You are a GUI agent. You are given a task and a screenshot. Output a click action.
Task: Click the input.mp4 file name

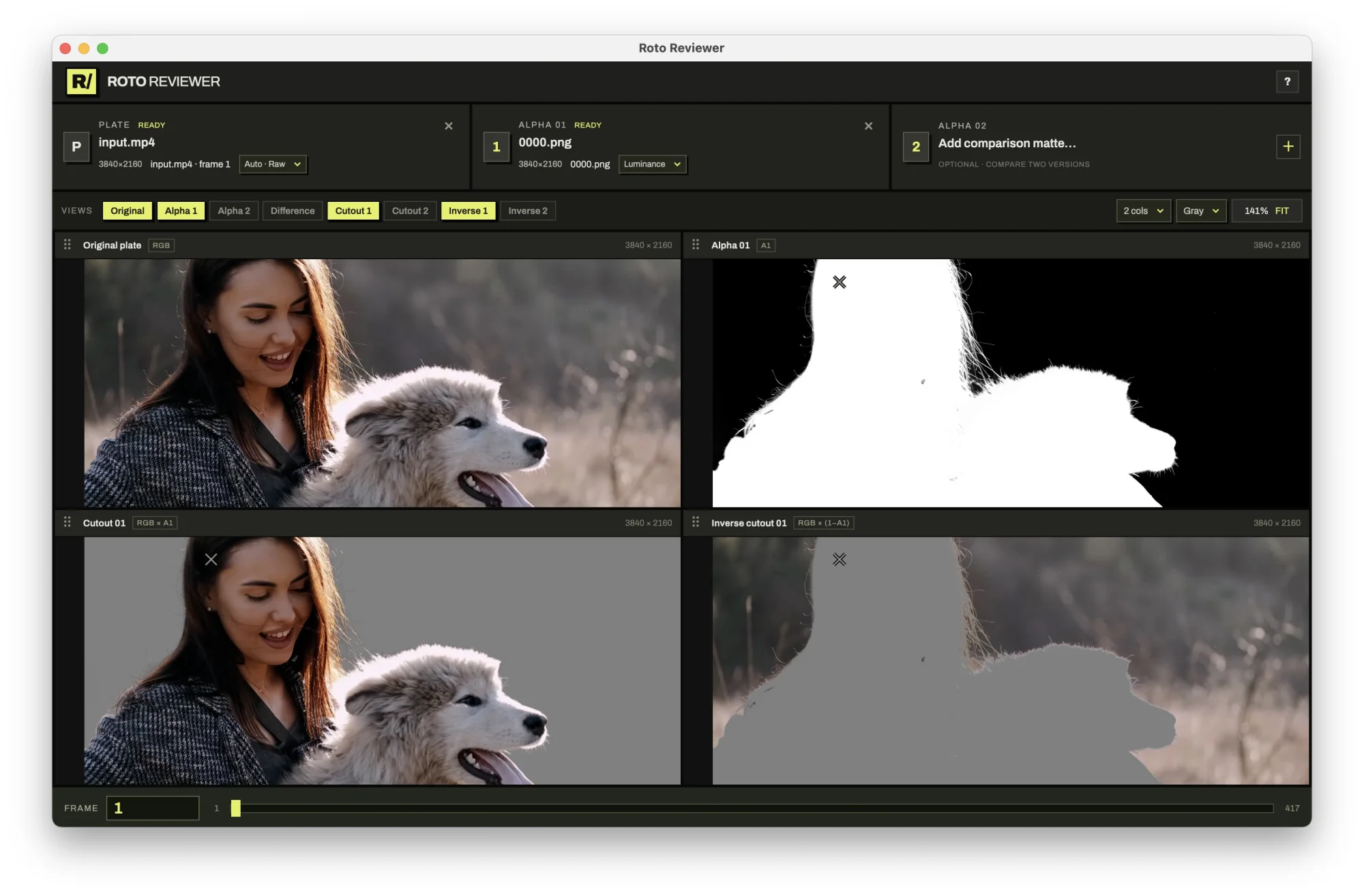tap(127, 143)
